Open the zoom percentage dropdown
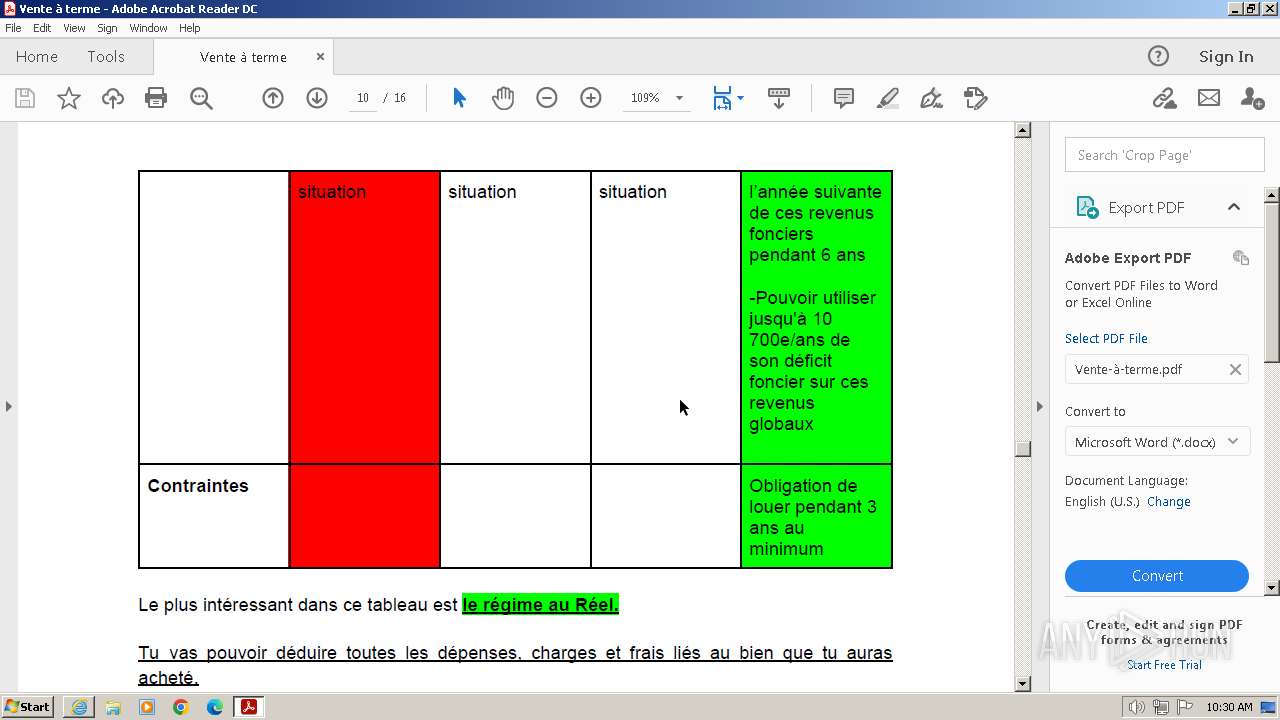The width and height of the screenshot is (1280, 720). (x=679, y=98)
